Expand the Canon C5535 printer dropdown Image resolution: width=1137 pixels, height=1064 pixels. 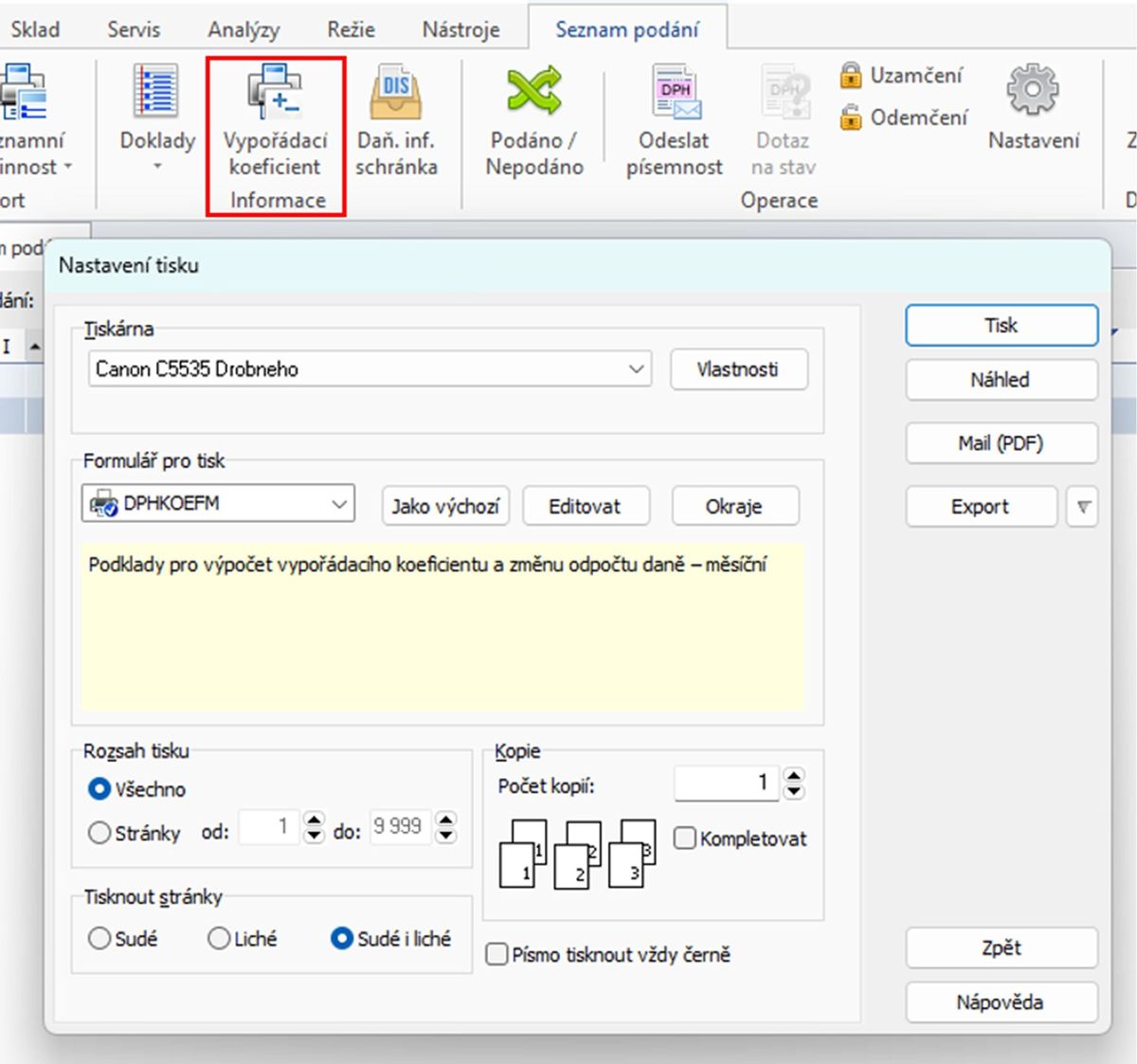click(637, 370)
